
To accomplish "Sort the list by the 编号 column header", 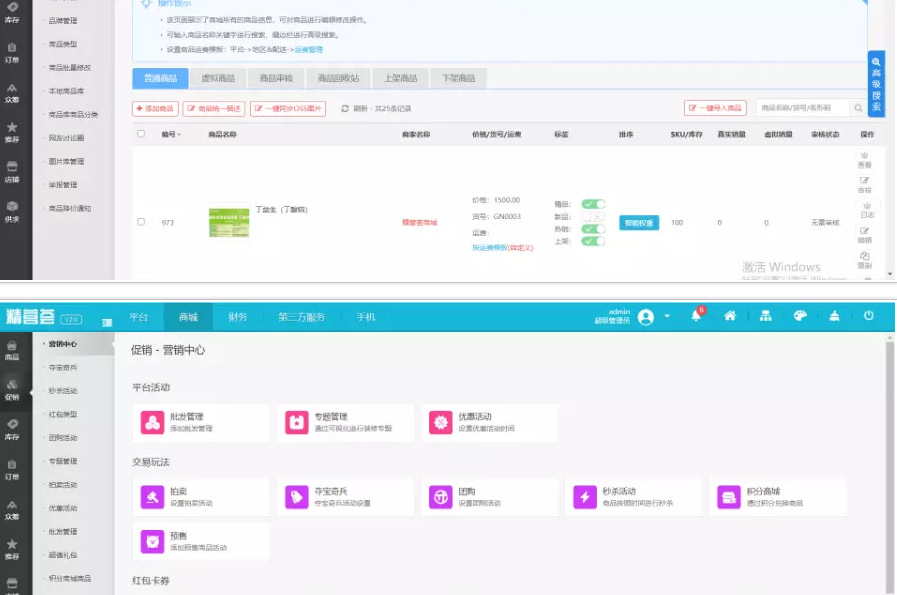I will [171, 134].
